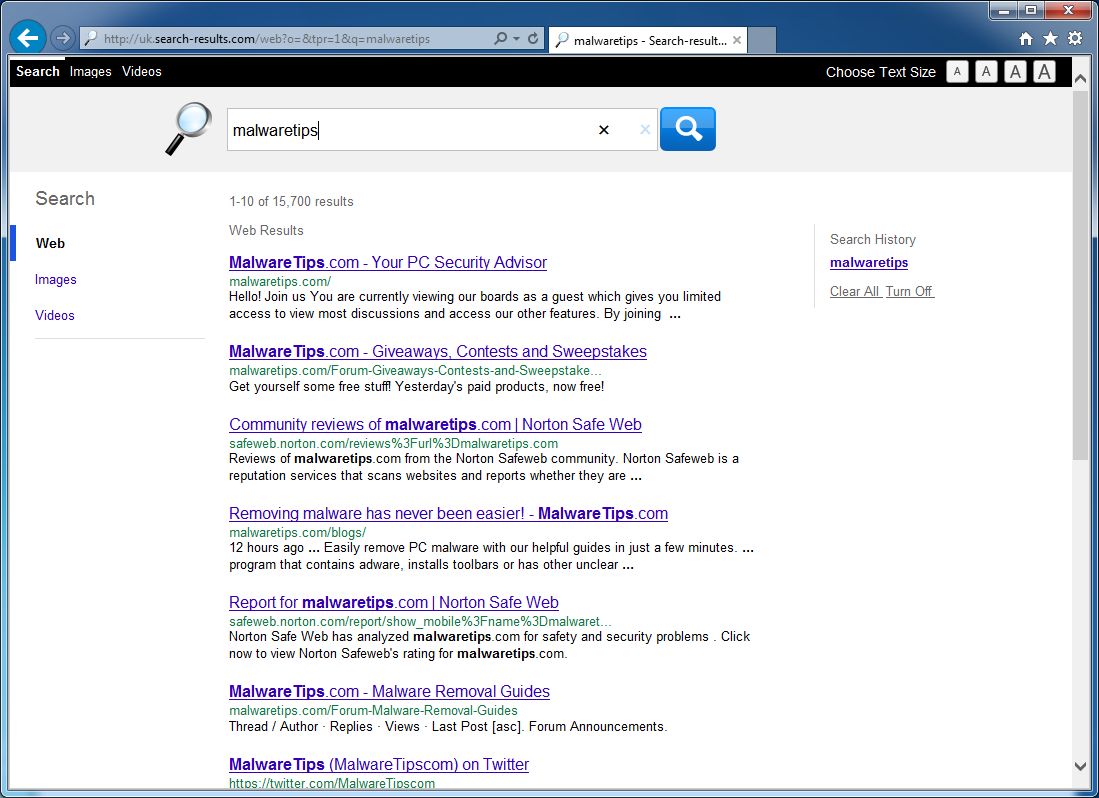Click '1-10 of 15,700 results' text
Image resolution: width=1099 pixels, height=798 pixels.
pyautogui.click(x=291, y=201)
